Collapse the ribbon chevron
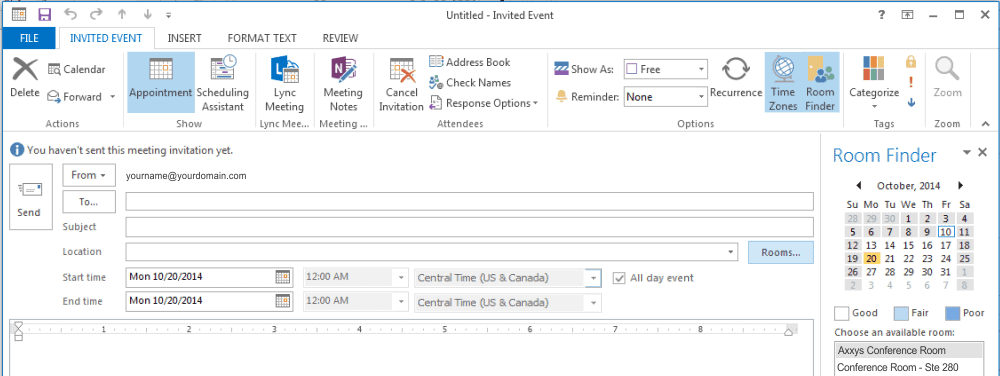The width and height of the screenshot is (1000, 376). (985, 124)
